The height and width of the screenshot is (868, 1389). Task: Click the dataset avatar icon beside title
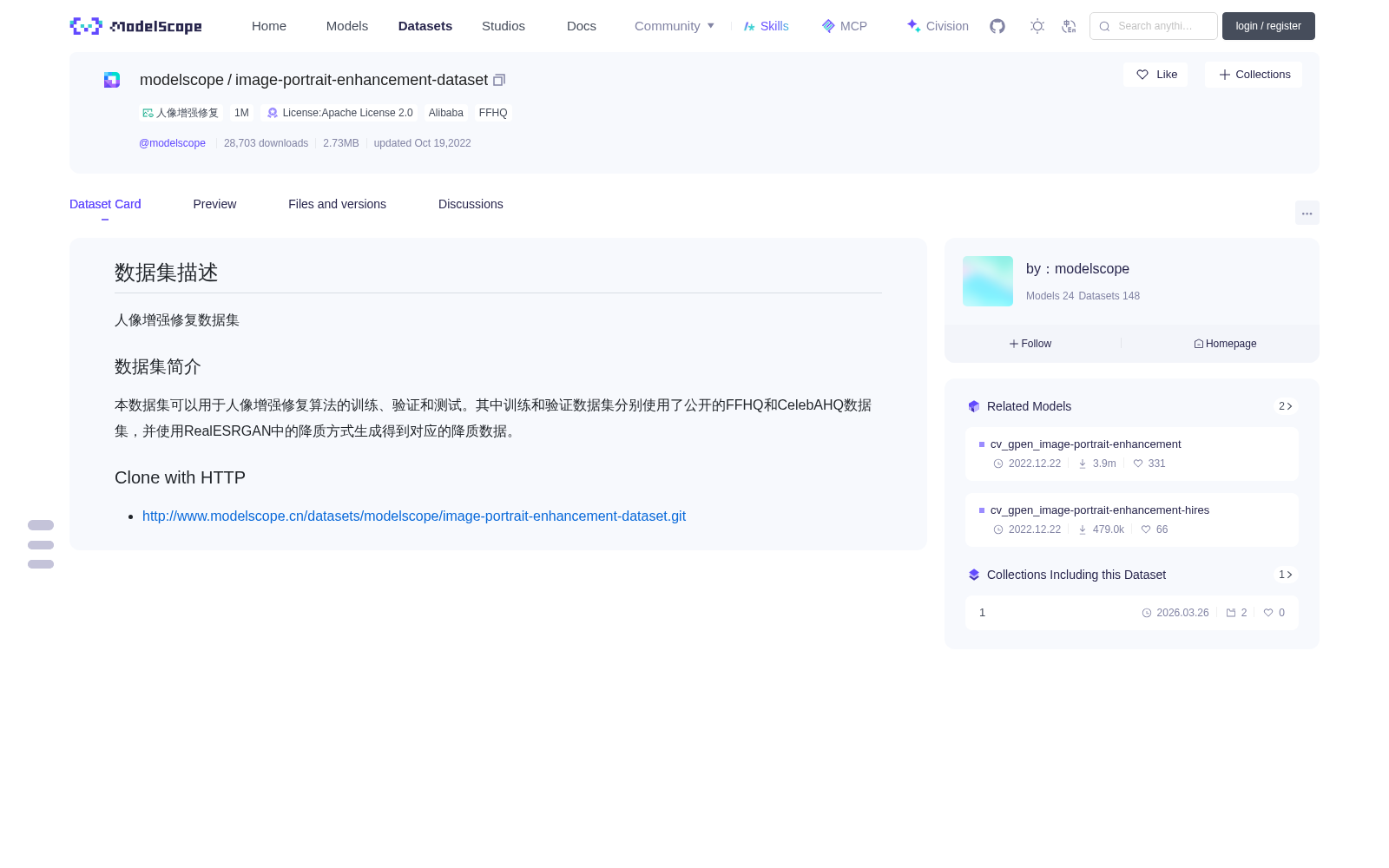[112, 80]
